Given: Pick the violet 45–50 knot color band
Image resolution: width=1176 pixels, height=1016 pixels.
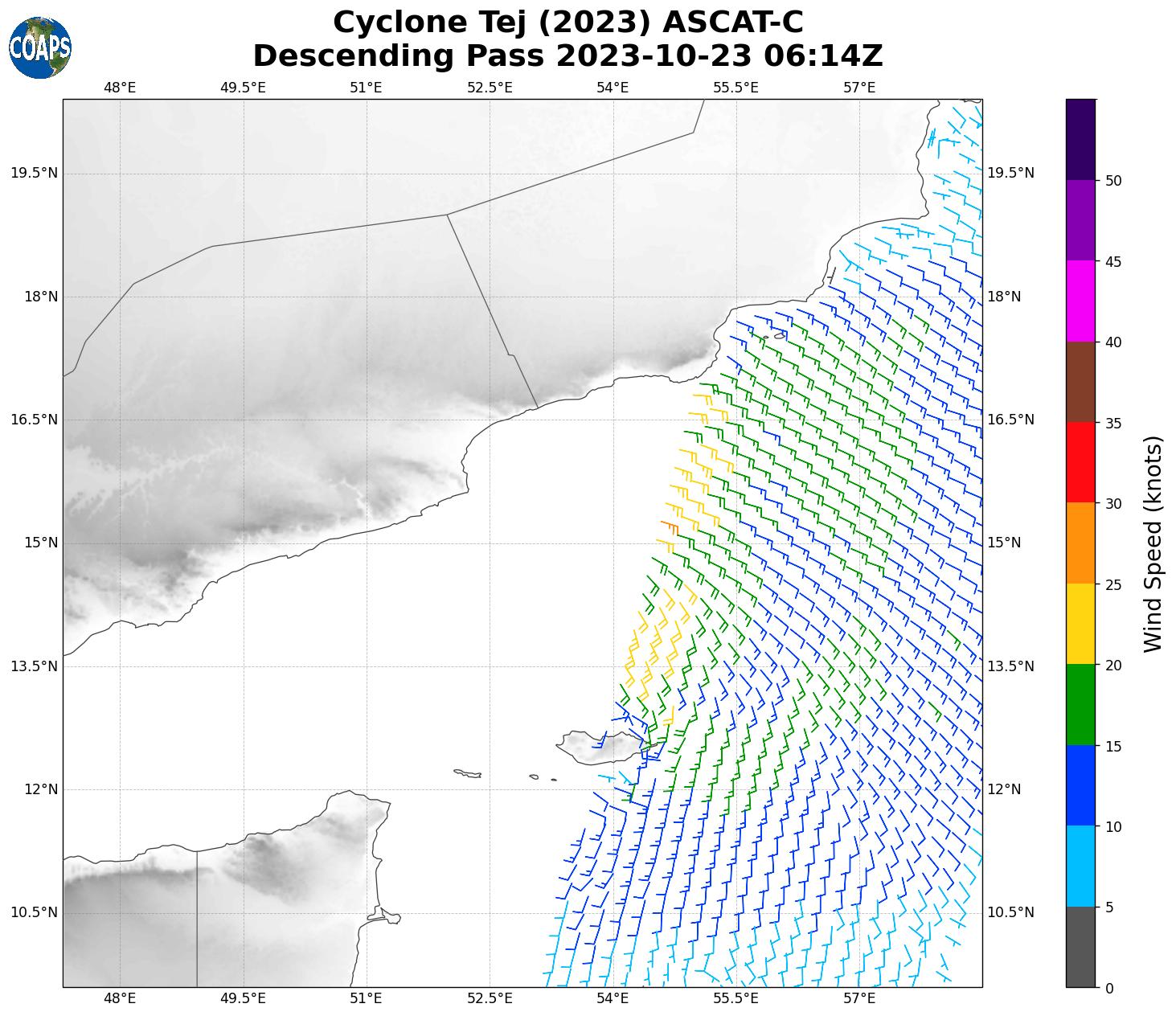Looking at the screenshot, I should 1080,220.
